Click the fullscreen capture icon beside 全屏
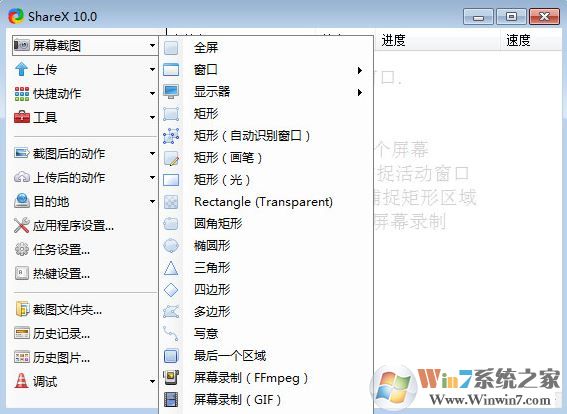The width and height of the screenshot is (567, 414). click(171, 48)
